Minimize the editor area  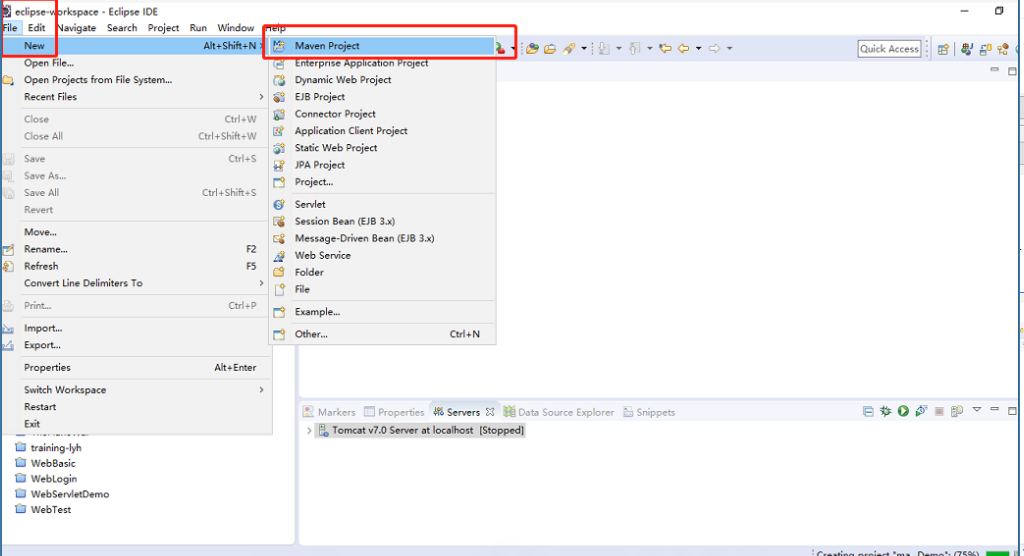coord(994,69)
